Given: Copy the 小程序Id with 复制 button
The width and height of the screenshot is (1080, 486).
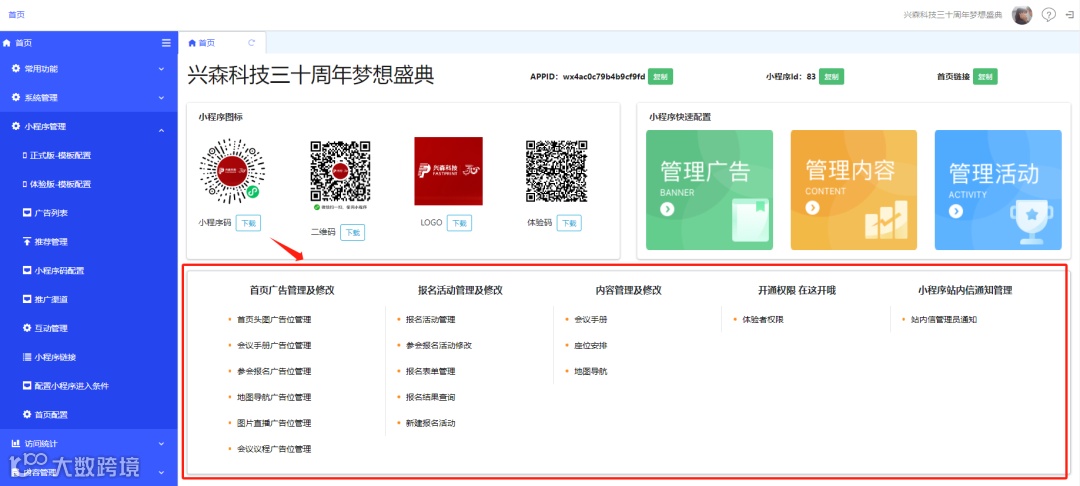Looking at the screenshot, I should [x=832, y=76].
